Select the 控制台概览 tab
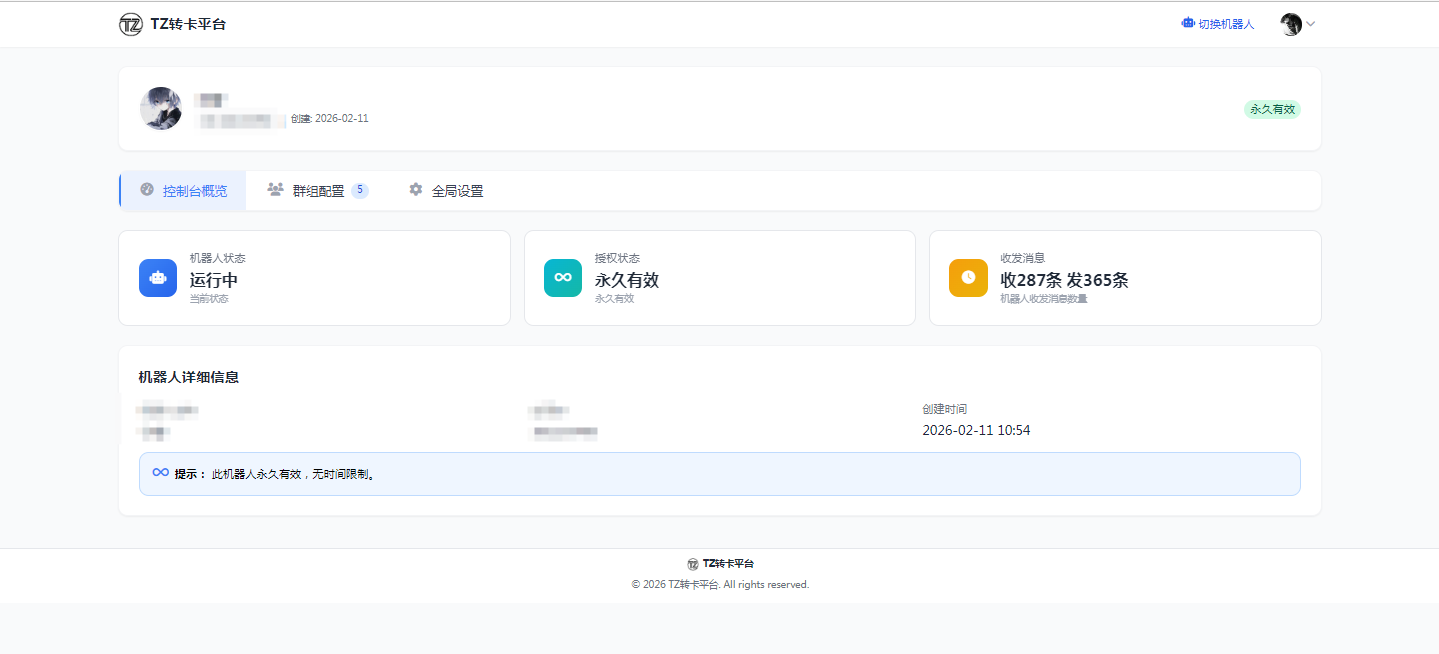The width and height of the screenshot is (1439, 654). (194, 191)
